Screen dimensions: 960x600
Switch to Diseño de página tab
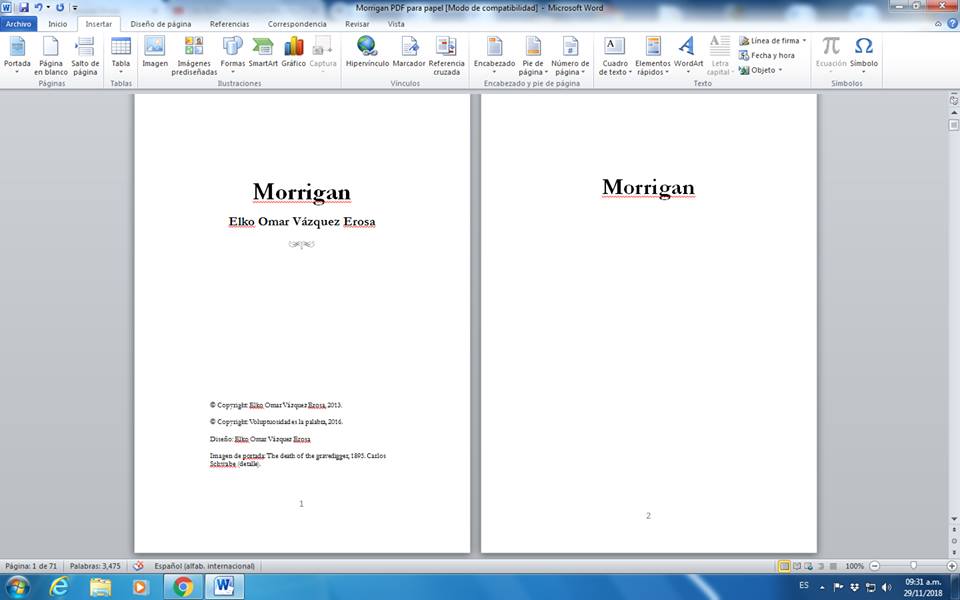(161, 23)
